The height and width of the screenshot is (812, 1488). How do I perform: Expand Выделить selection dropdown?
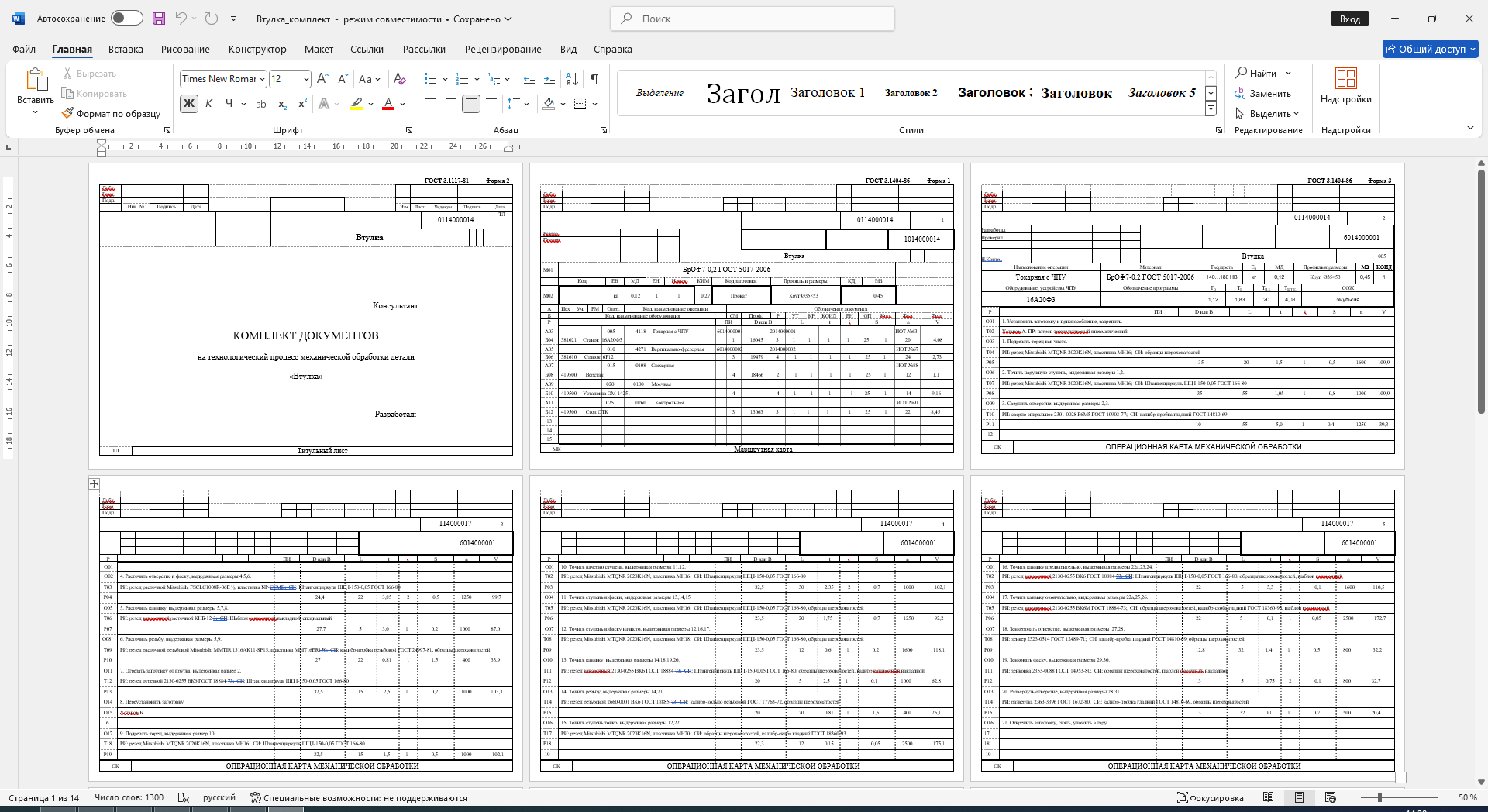1266,113
